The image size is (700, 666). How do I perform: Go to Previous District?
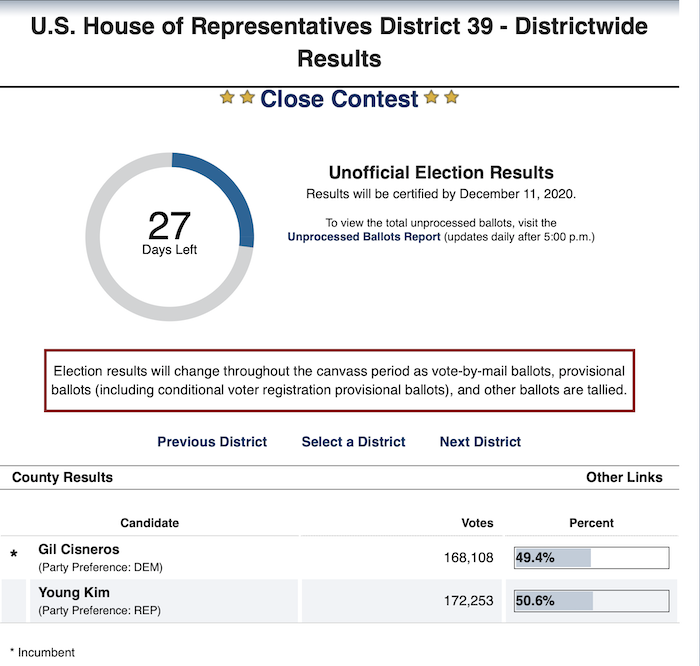(x=212, y=441)
